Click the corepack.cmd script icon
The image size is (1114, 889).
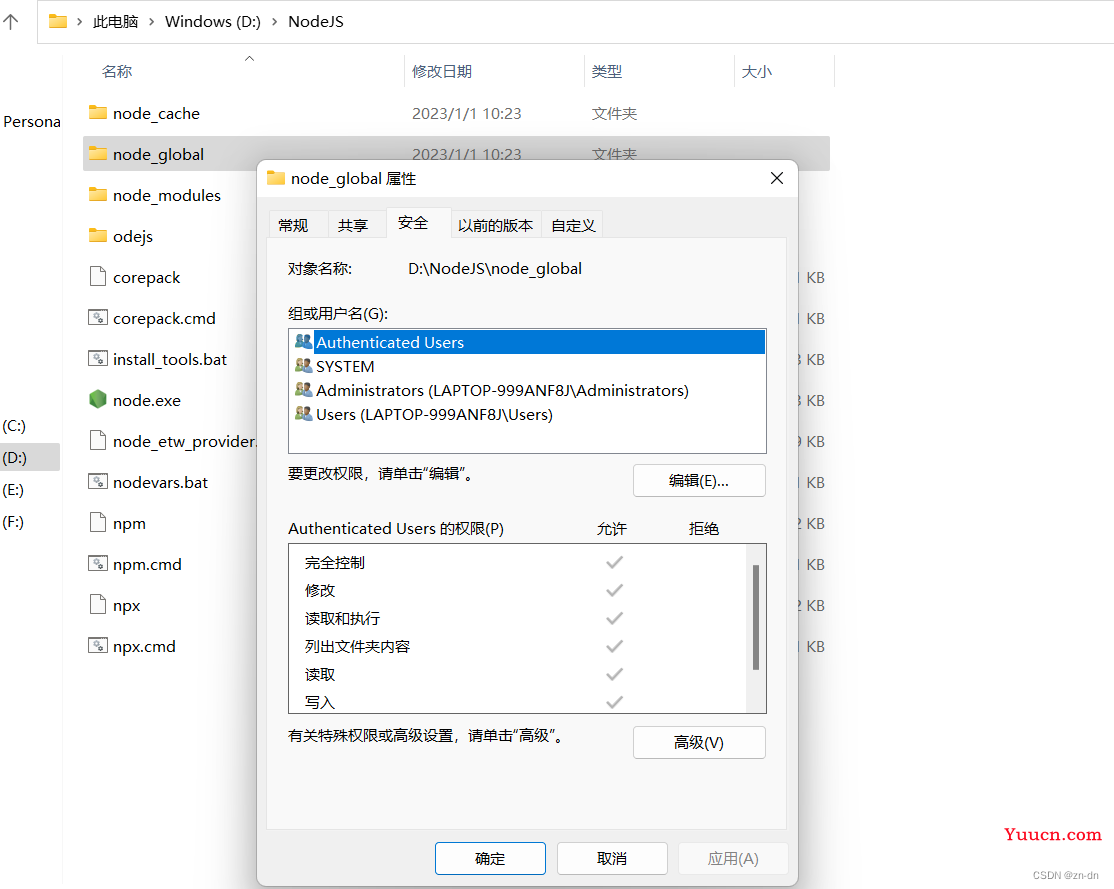tap(98, 317)
